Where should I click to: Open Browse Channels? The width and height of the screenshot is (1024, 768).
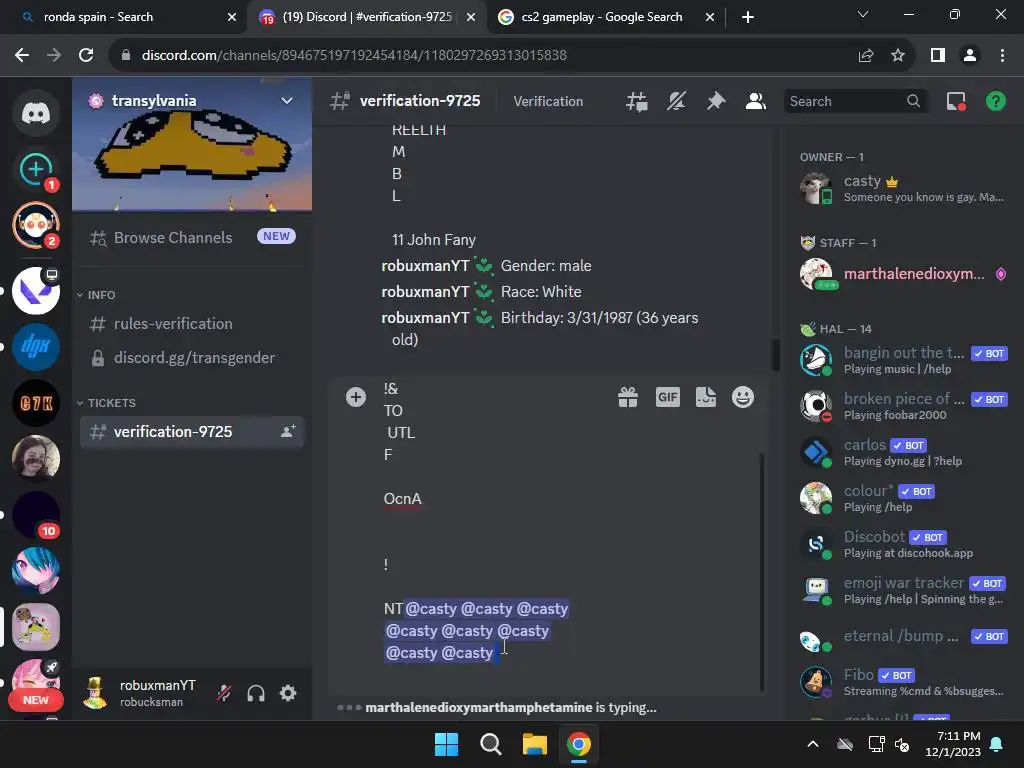[x=191, y=237]
